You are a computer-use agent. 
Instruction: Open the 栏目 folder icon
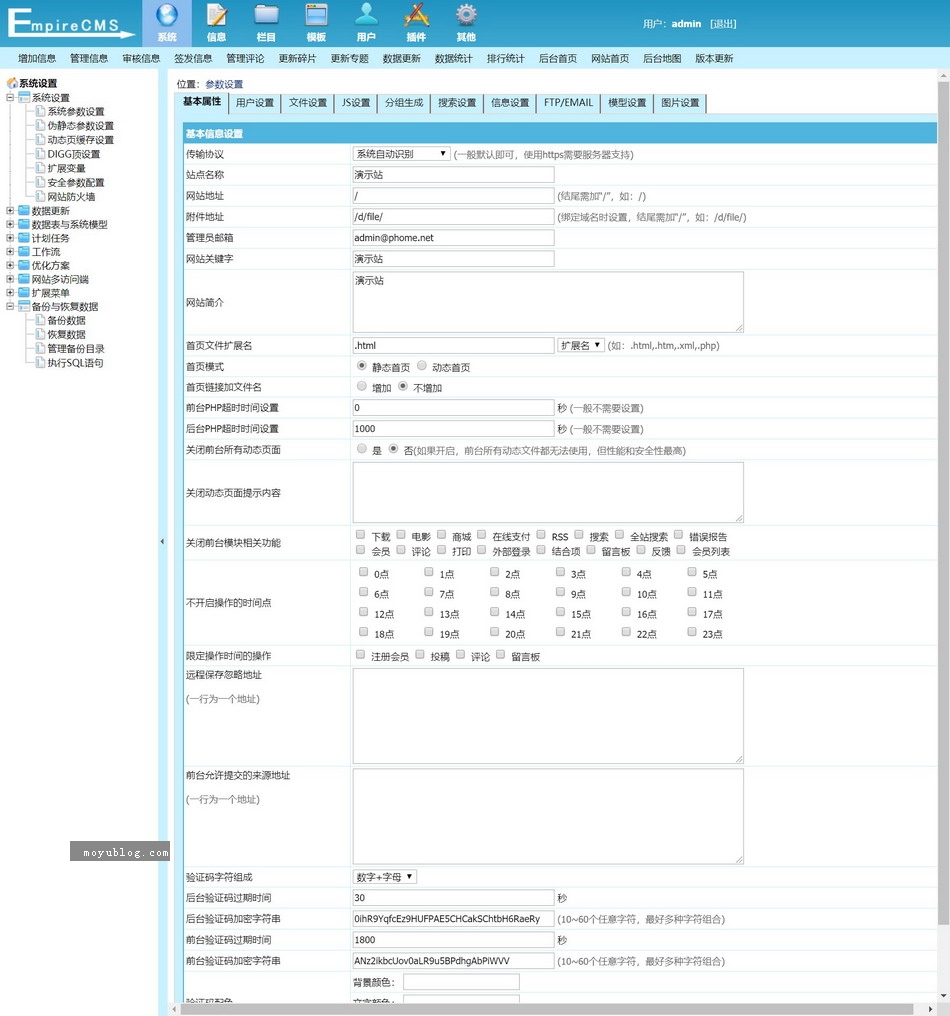[x=266, y=16]
